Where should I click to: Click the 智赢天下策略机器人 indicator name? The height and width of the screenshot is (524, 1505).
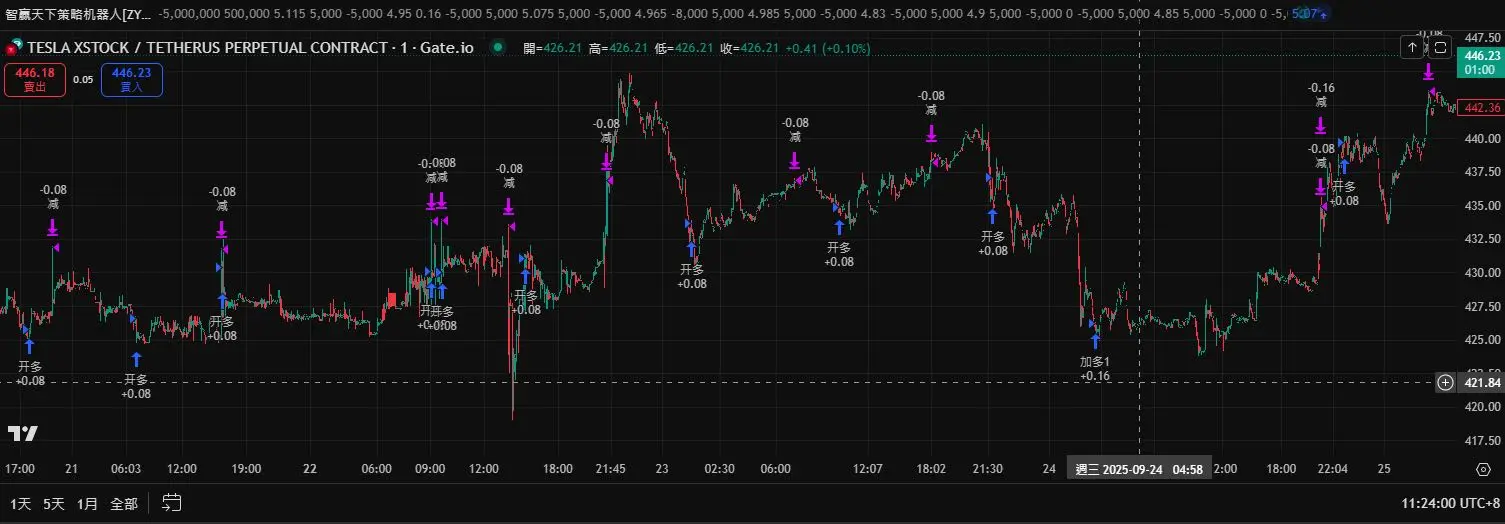[x=76, y=15]
